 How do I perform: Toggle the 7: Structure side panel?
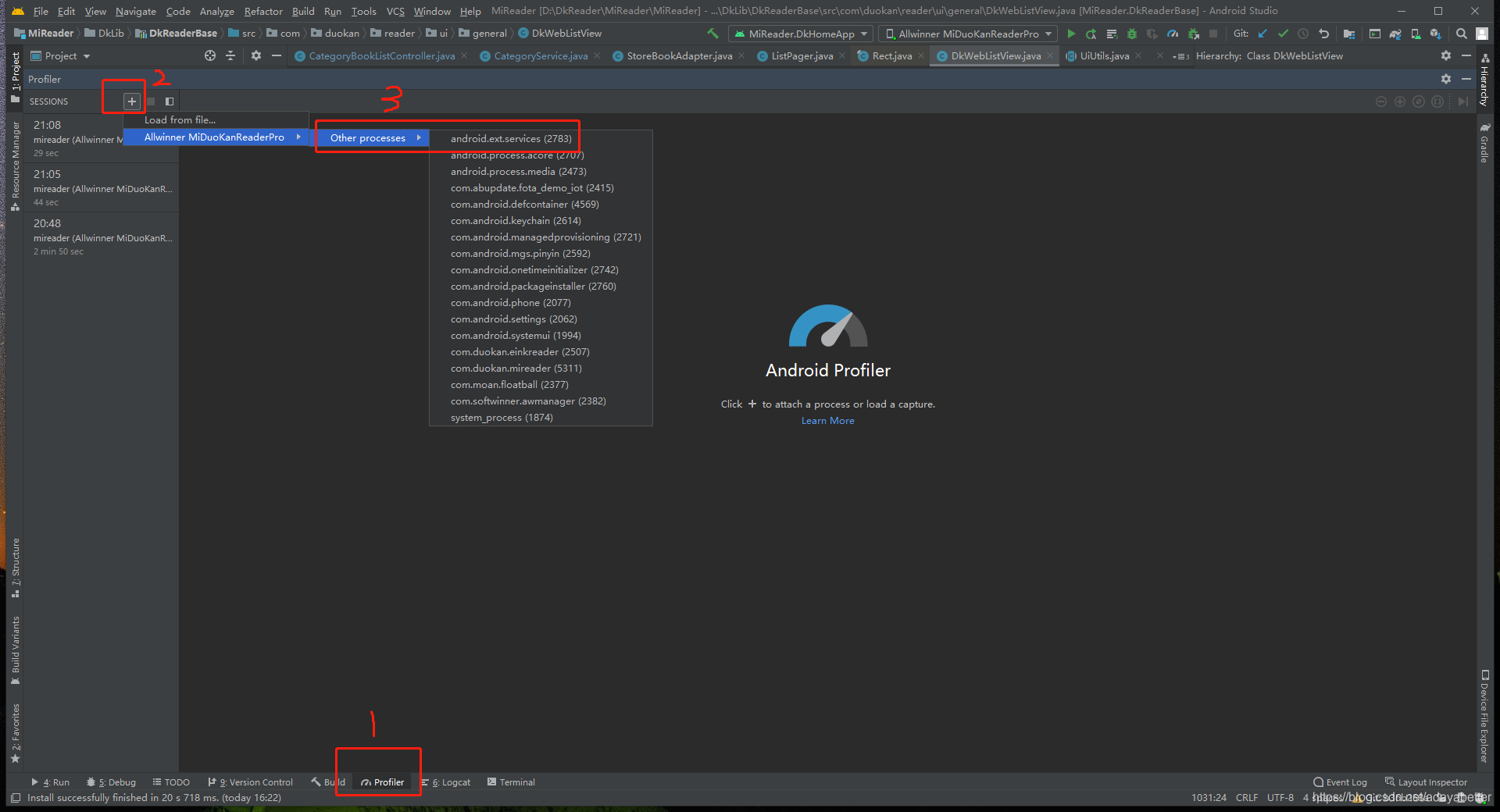coord(16,568)
